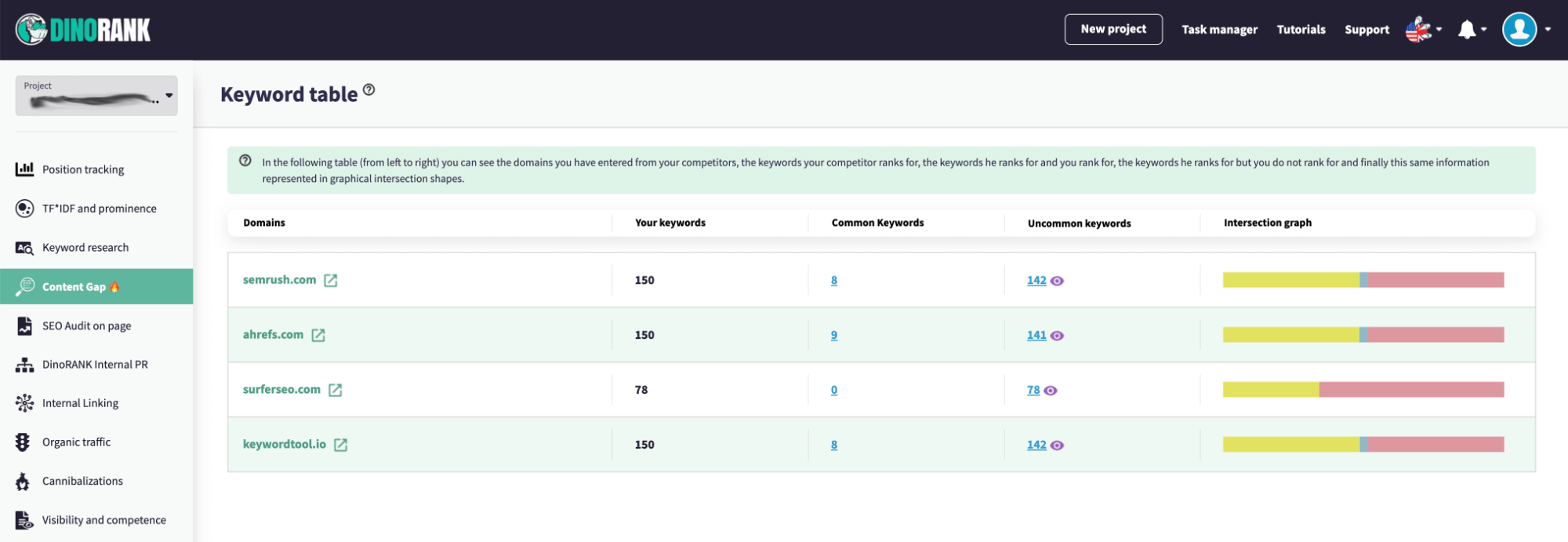Open semrush.com common keywords count 8
Image resolution: width=1568 pixels, height=542 pixels.
pos(834,280)
